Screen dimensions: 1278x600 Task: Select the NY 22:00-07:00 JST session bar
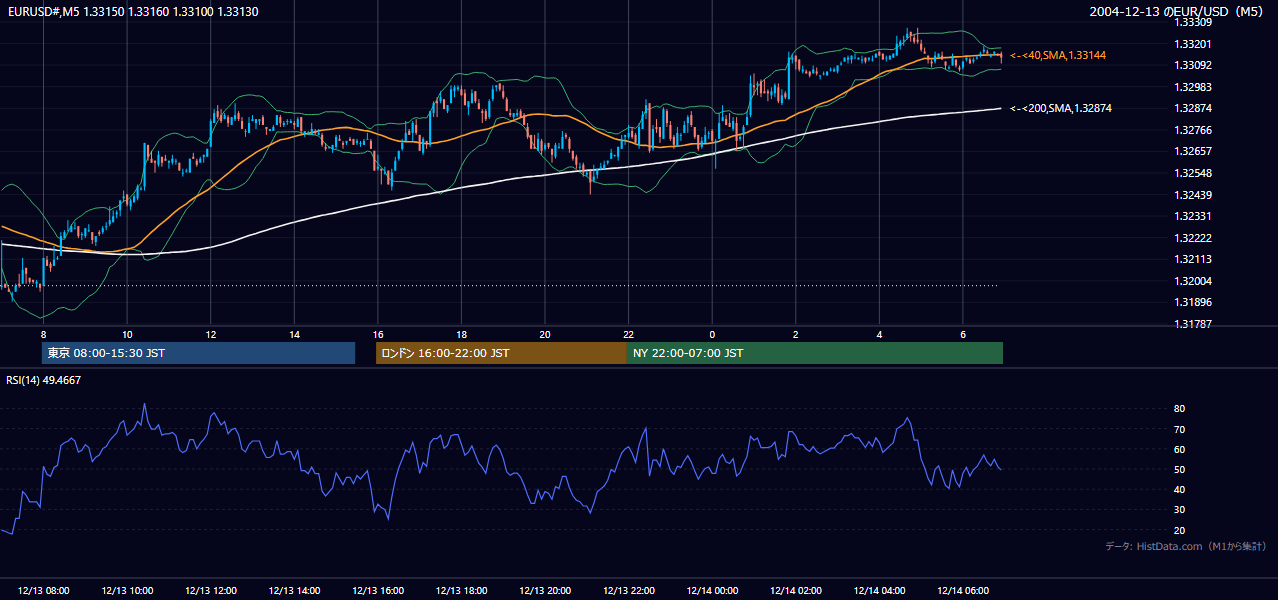point(815,353)
